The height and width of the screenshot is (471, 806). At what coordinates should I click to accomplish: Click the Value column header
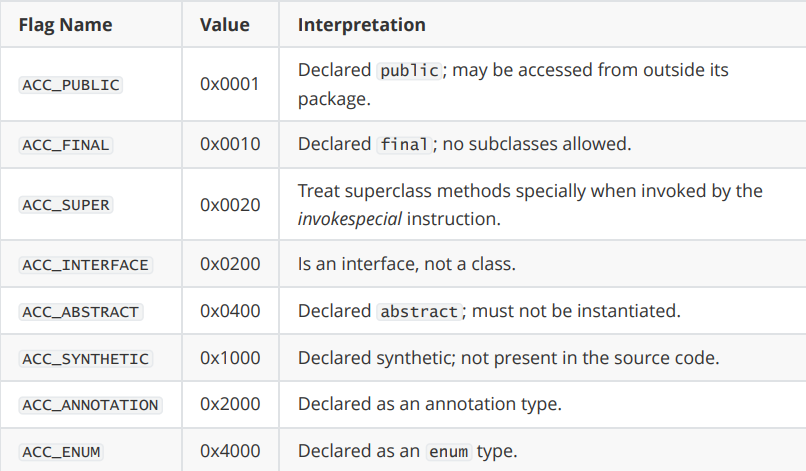[x=225, y=25]
